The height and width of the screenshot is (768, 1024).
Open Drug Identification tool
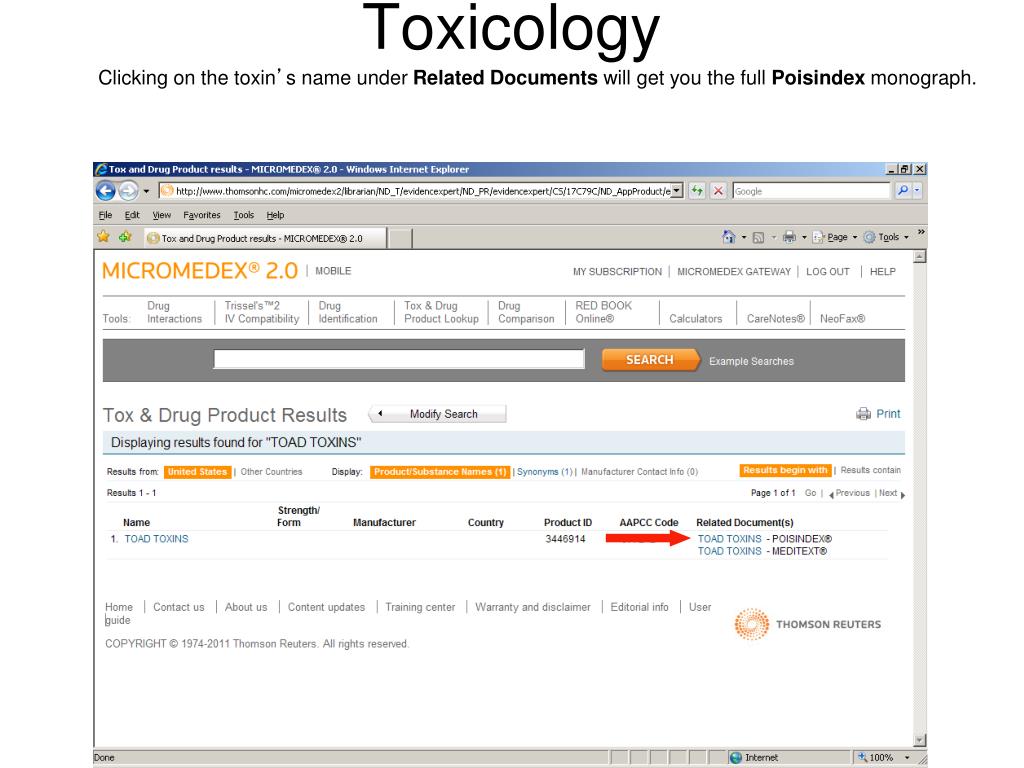(x=348, y=312)
